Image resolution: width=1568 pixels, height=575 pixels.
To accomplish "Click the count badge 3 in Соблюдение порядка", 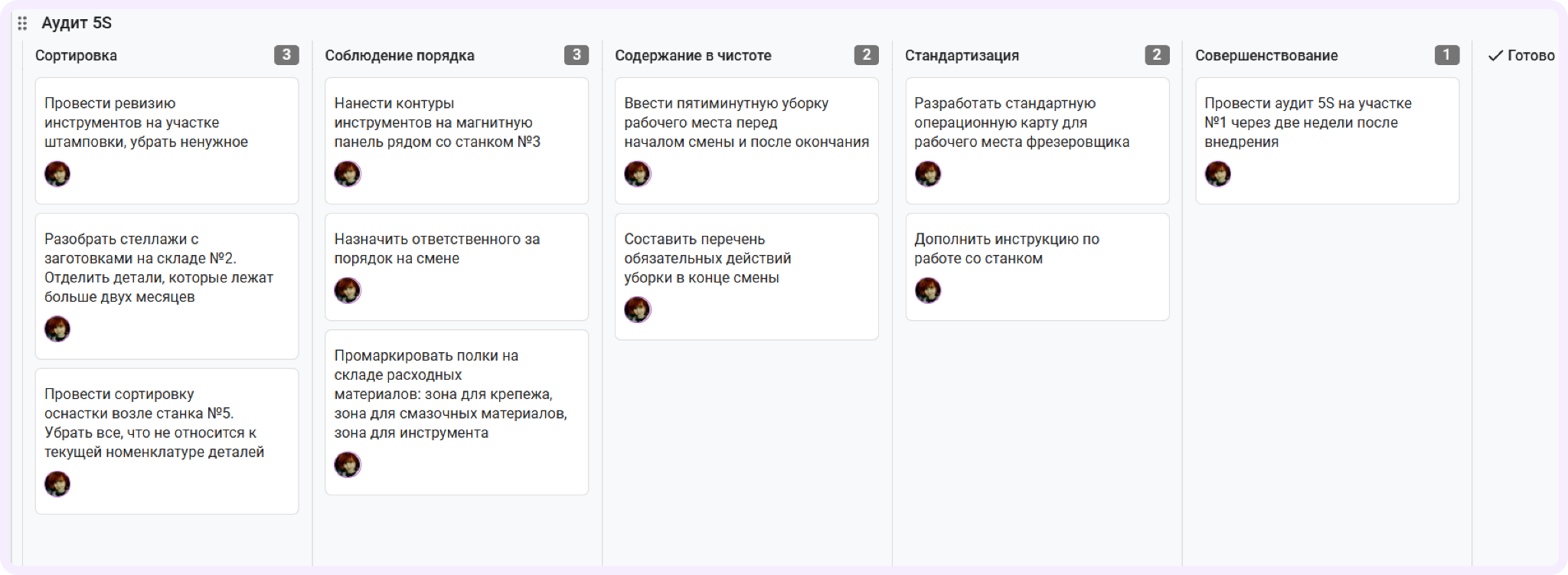I will [x=577, y=54].
